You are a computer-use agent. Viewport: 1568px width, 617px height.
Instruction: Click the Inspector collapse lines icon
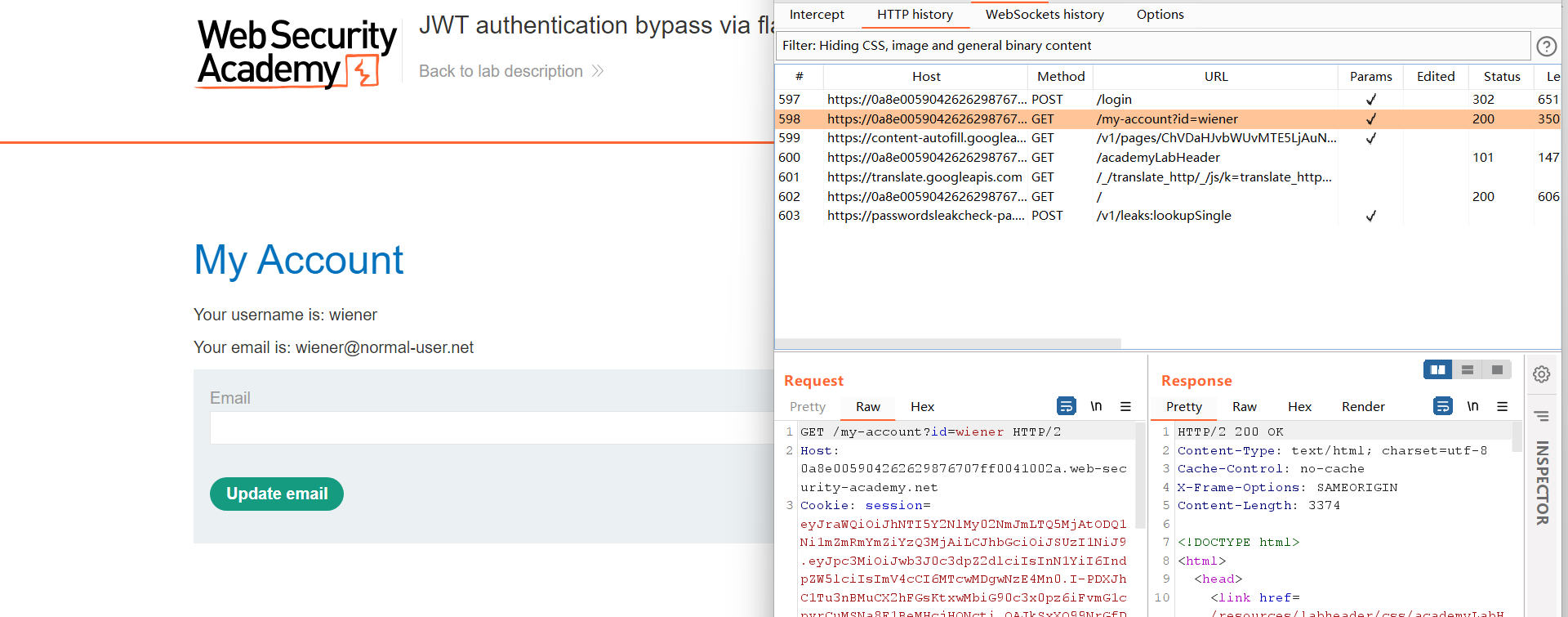point(1541,416)
